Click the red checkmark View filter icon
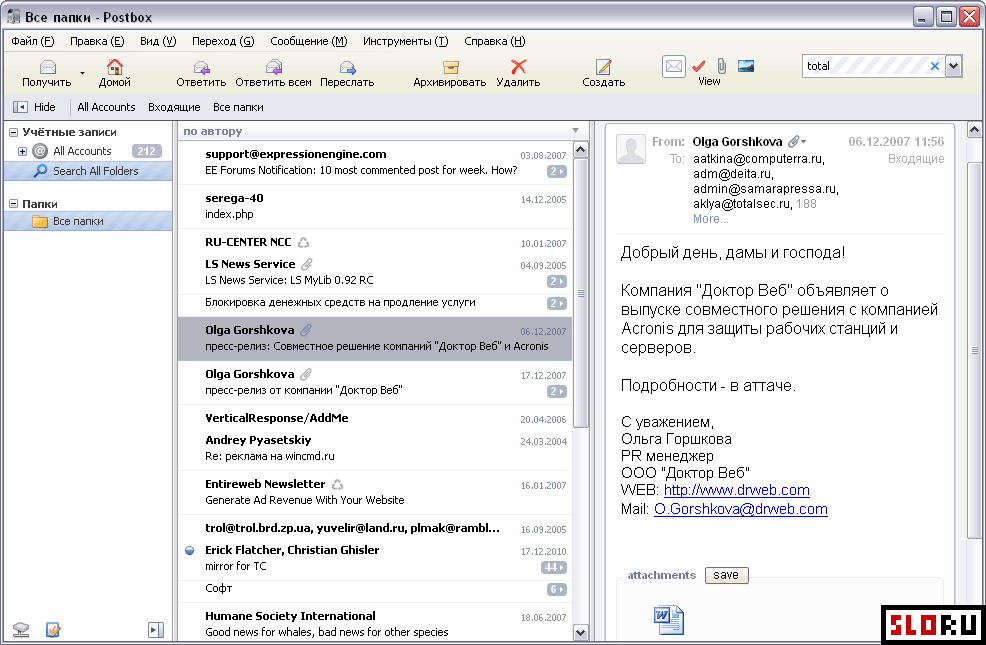This screenshot has height=645, width=986. point(699,66)
